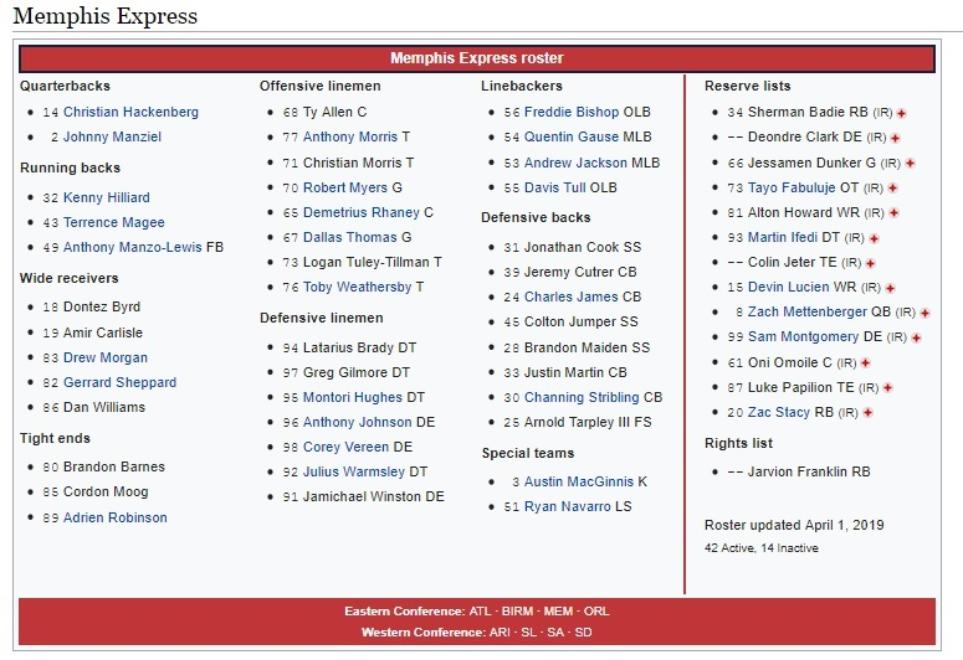The height and width of the screenshot is (660, 963).
Task: Open Sam Montgomery link
Action: (x=803, y=337)
